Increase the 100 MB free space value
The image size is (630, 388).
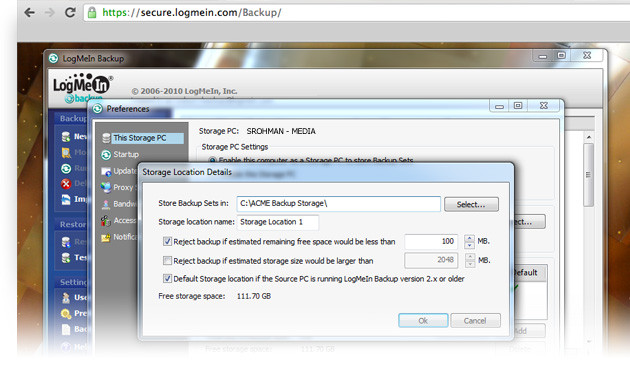(469, 238)
